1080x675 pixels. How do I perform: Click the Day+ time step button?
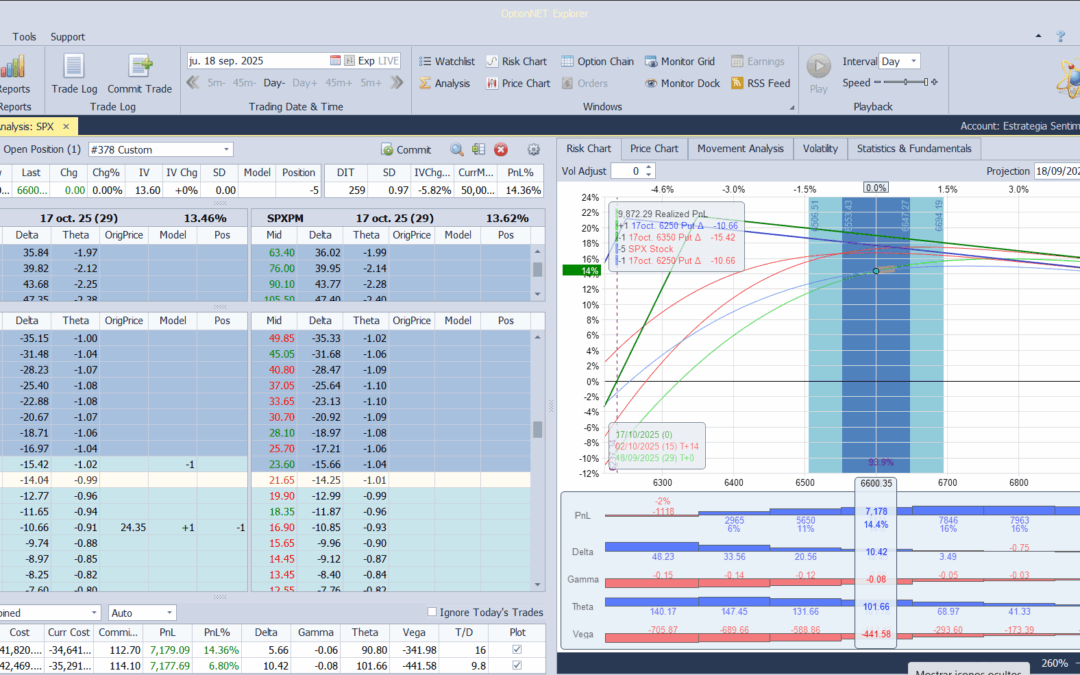pos(304,83)
